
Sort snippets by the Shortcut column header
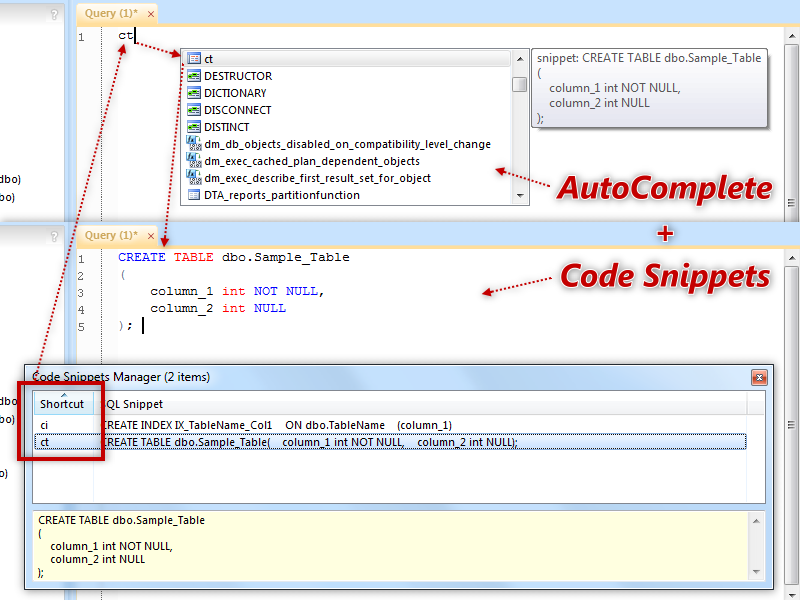click(63, 404)
